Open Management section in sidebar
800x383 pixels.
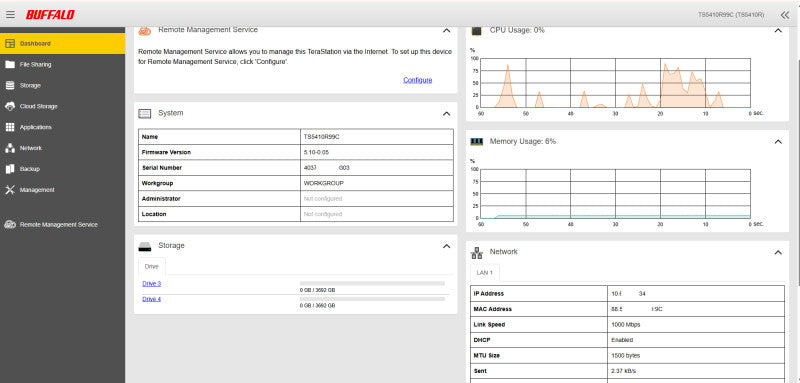62,190
